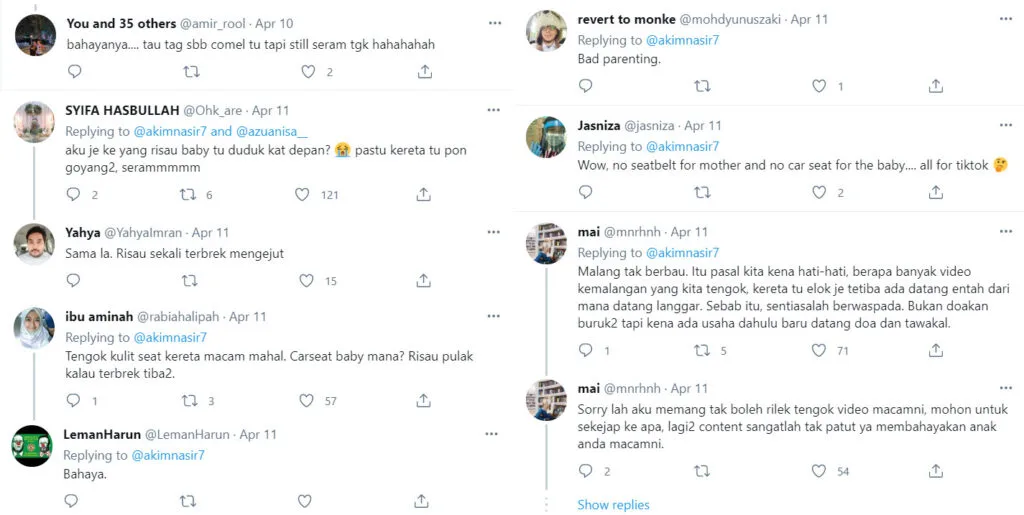The height and width of the screenshot is (515, 1024).
Task: Retweet mai's tweet with 5 retweets
Action: pos(702,351)
